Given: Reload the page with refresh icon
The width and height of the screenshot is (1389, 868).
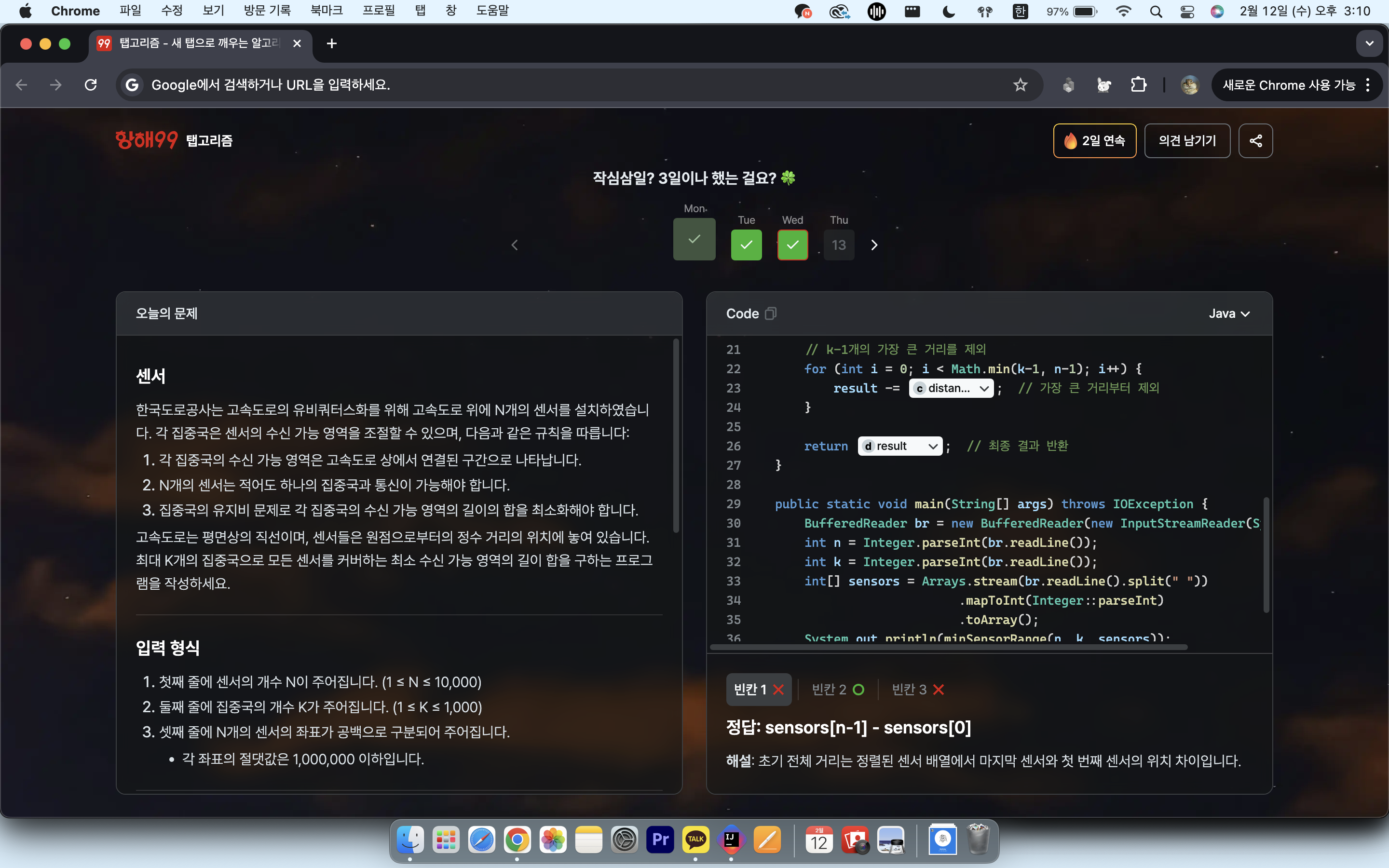Looking at the screenshot, I should tap(91, 85).
